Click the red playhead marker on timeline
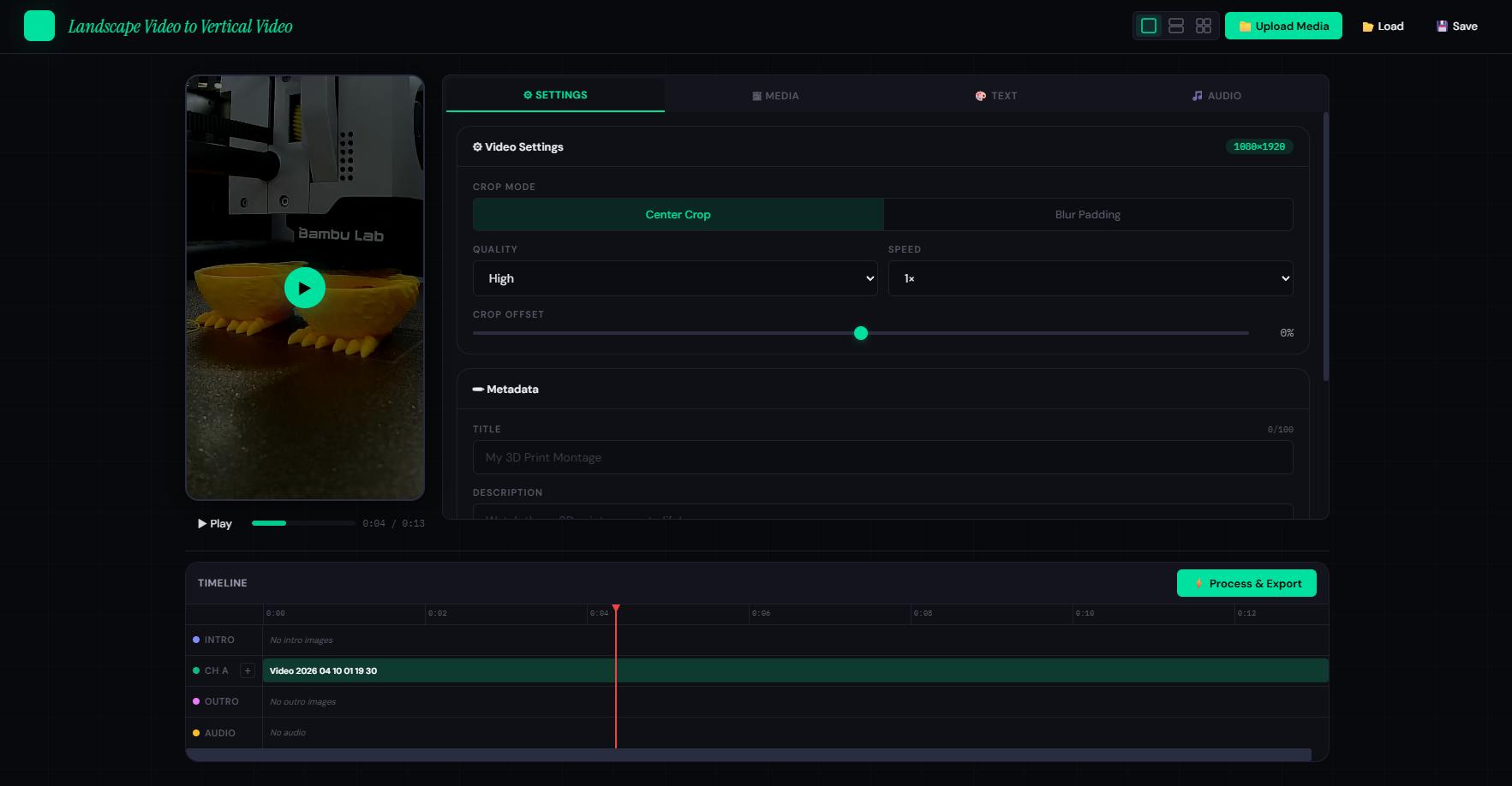The height and width of the screenshot is (786, 1512). click(616, 609)
